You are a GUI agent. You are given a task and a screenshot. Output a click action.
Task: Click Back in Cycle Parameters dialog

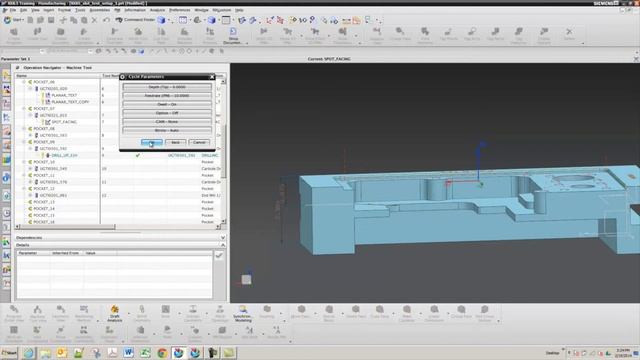tap(176, 142)
